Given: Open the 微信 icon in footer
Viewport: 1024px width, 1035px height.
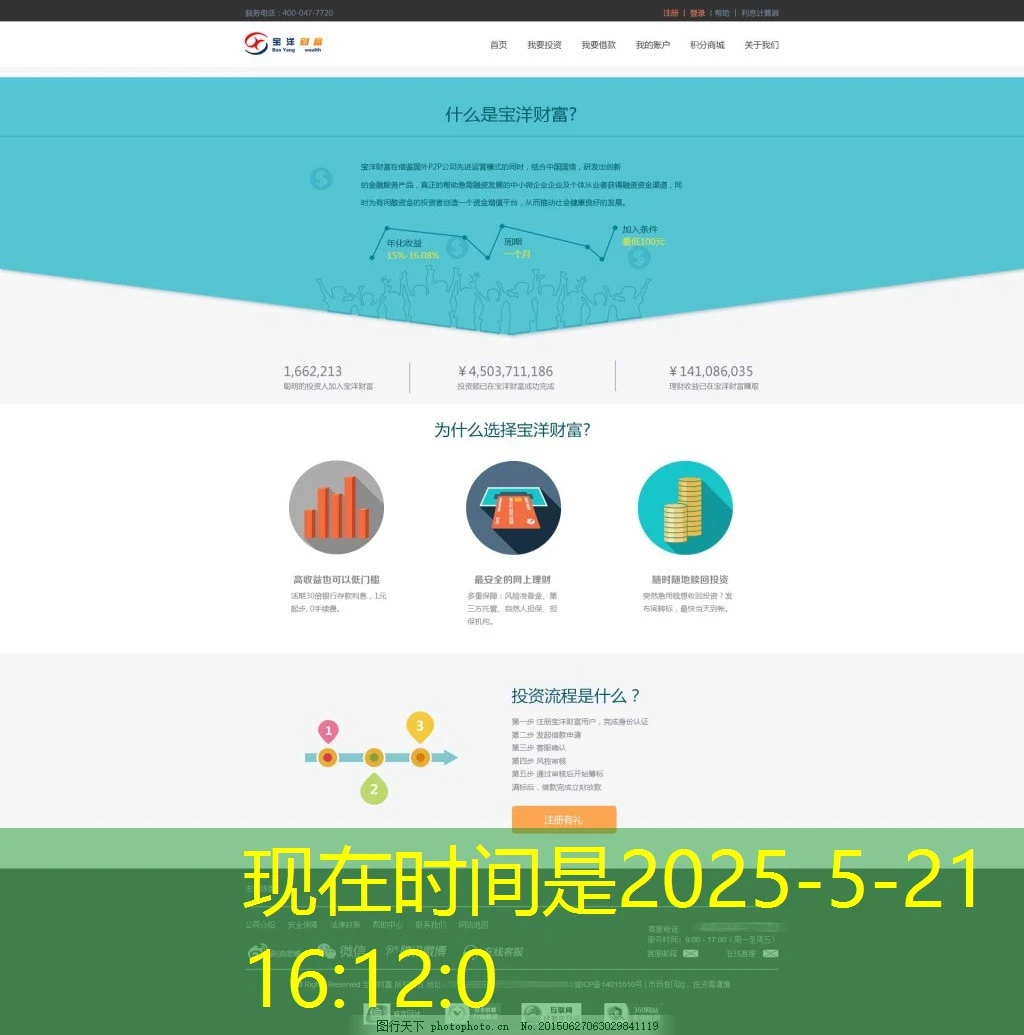Looking at the screenshot, I should click(x=326, y=951).
